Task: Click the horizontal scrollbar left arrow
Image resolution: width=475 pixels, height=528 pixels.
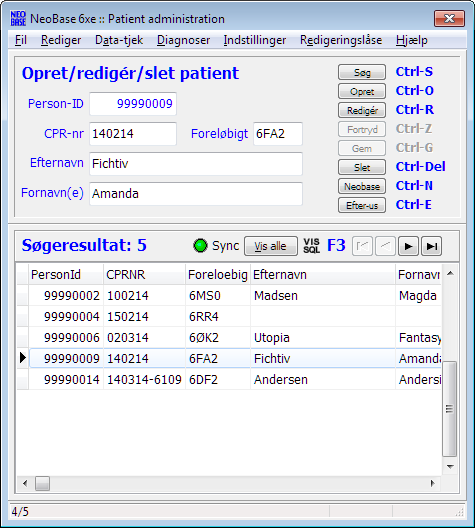Action: (25, 484)
